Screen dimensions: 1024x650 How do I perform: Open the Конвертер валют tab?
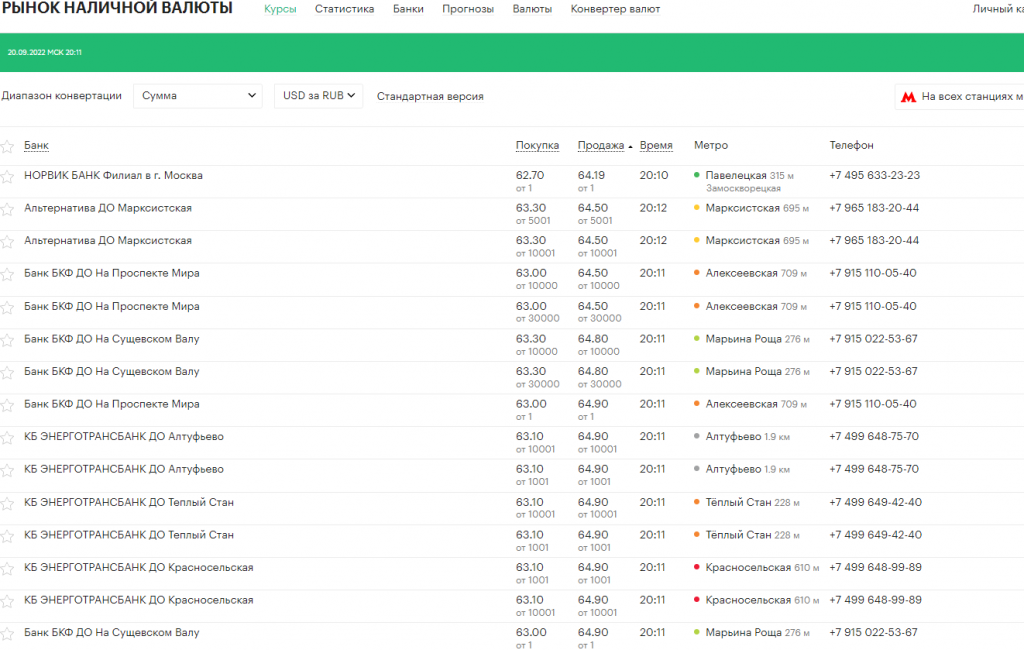coord(615,9)
